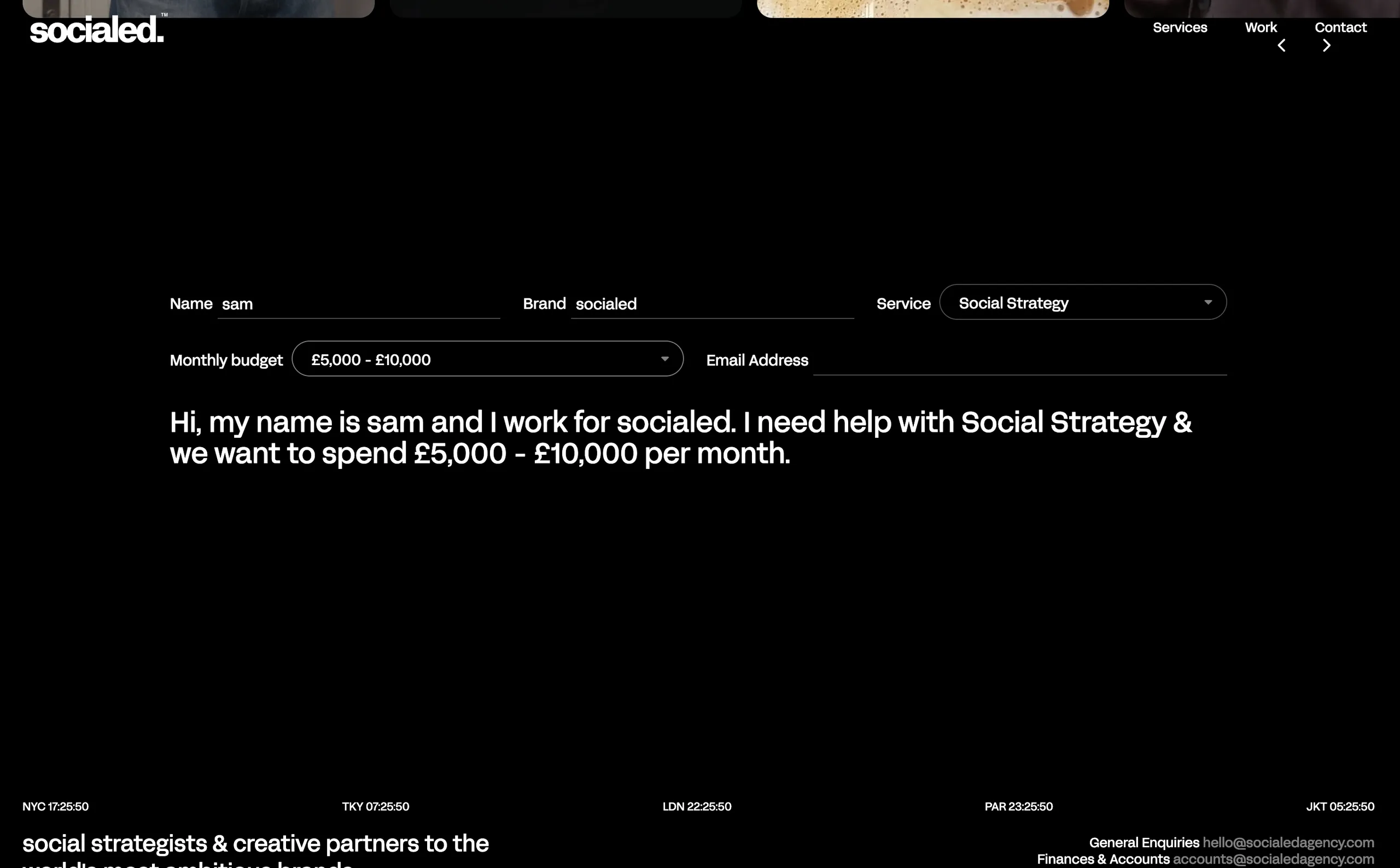Click the left arrow carousel chevron
The width and height of the screenshot is (1400, 868).
point(1282,45)
